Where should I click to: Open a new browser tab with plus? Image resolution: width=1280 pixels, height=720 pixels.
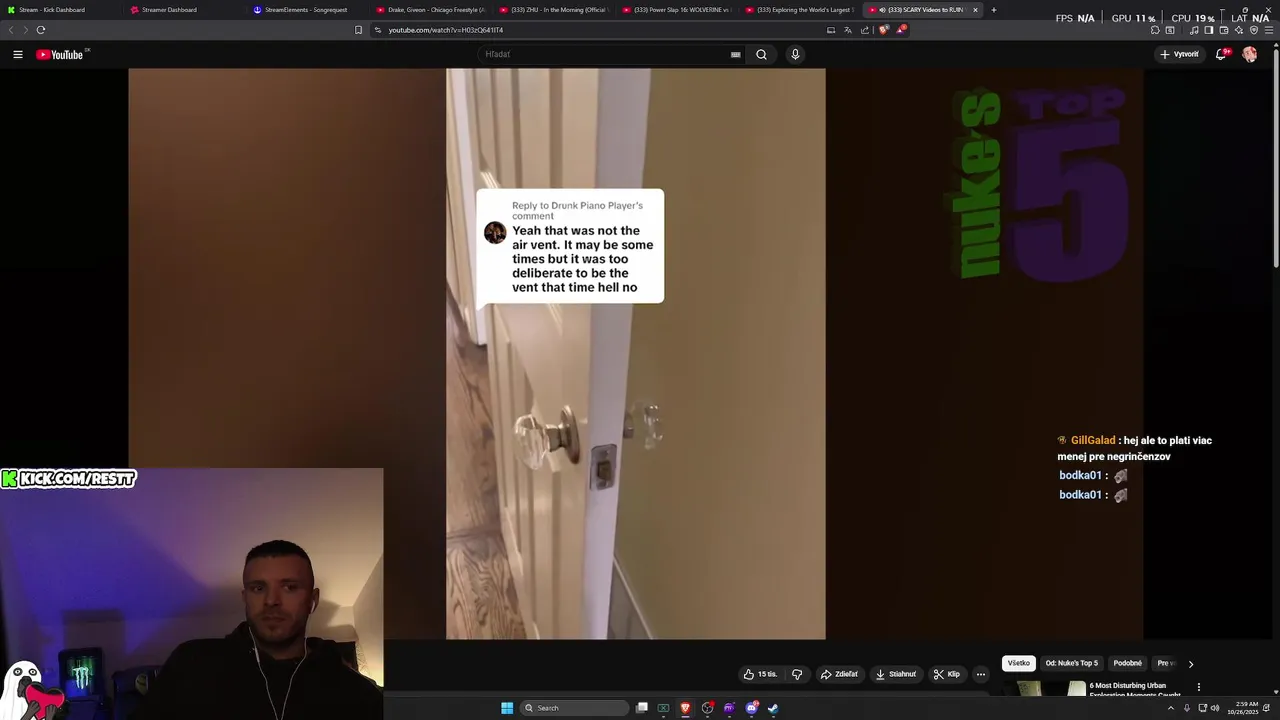[x=993, y=10]
